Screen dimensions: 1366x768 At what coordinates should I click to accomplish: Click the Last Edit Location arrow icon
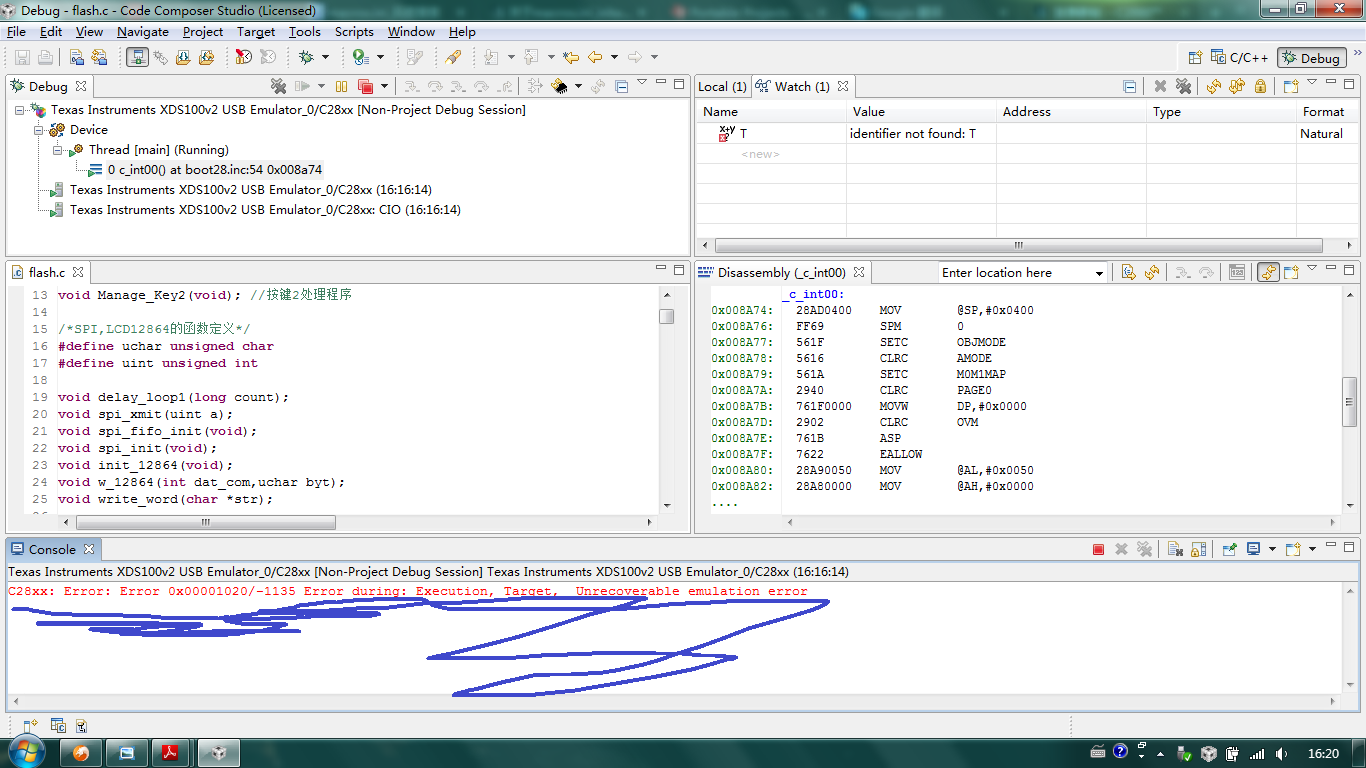(571, 57)
